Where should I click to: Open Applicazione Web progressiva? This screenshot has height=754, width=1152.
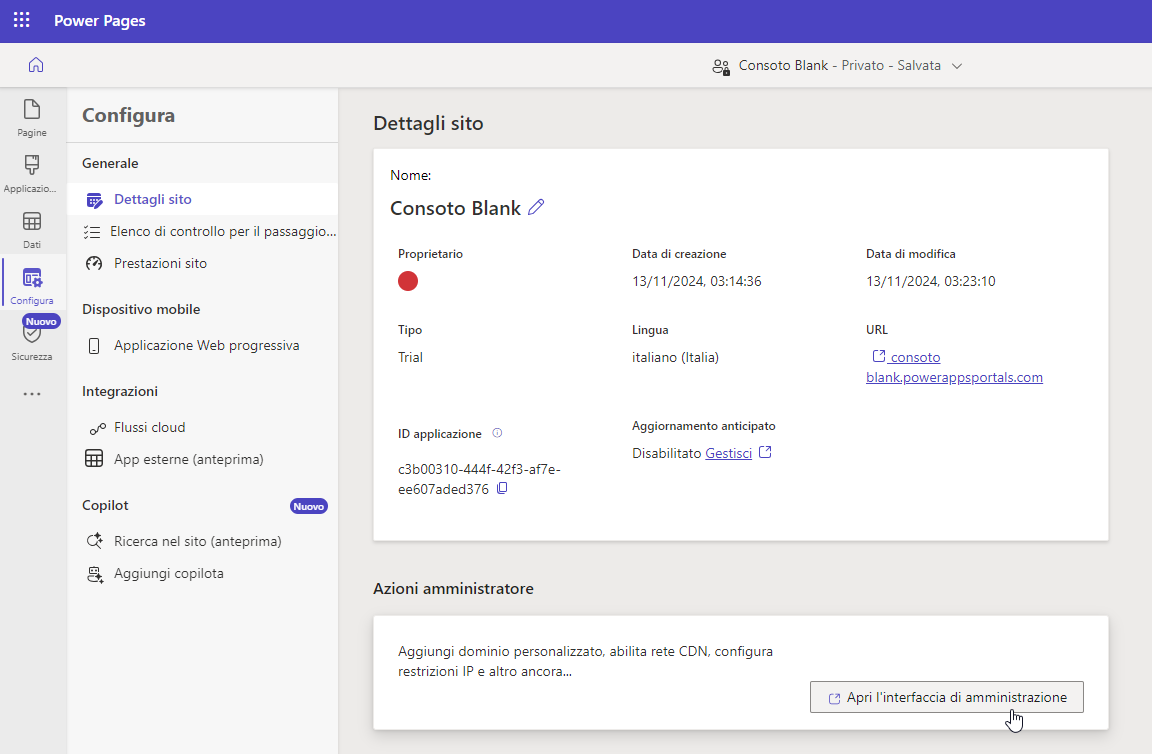pos(202,345)
